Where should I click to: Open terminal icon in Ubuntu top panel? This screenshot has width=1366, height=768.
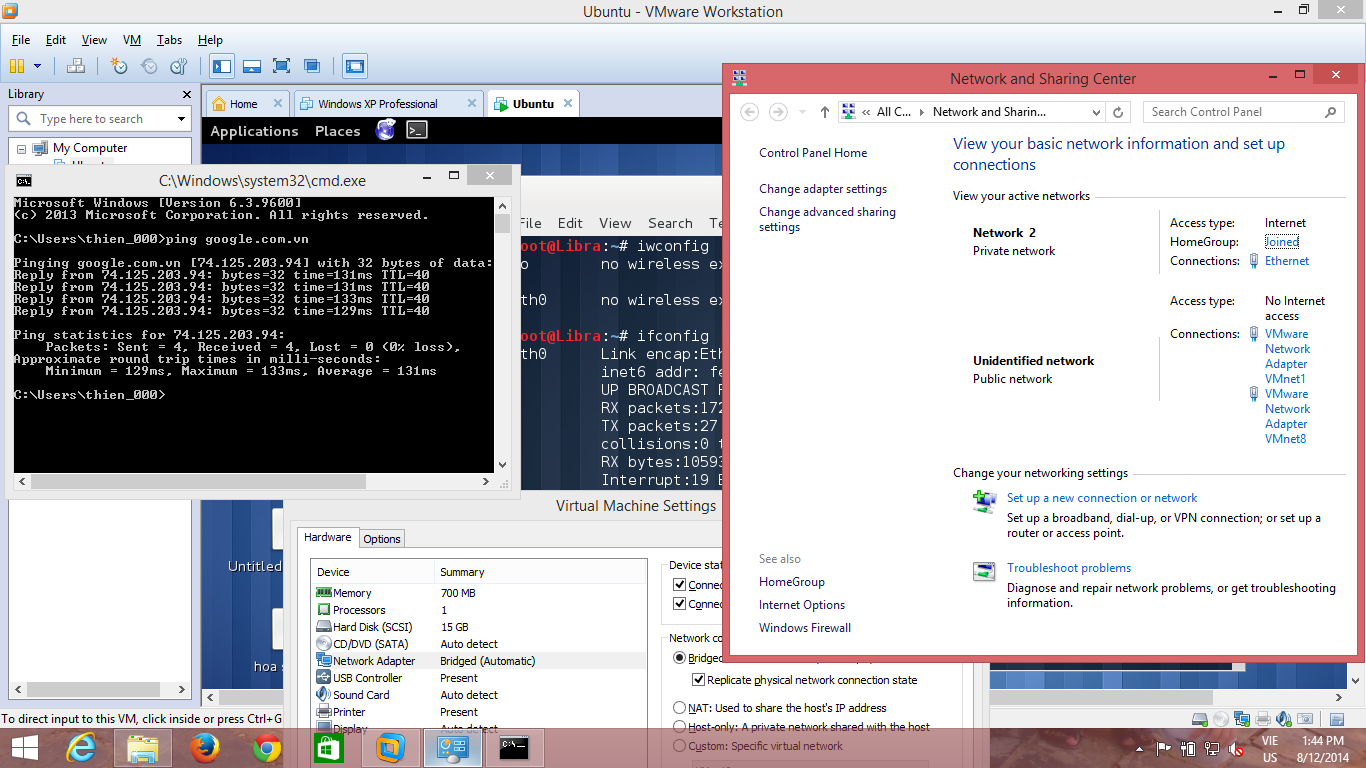click(417, 130)
